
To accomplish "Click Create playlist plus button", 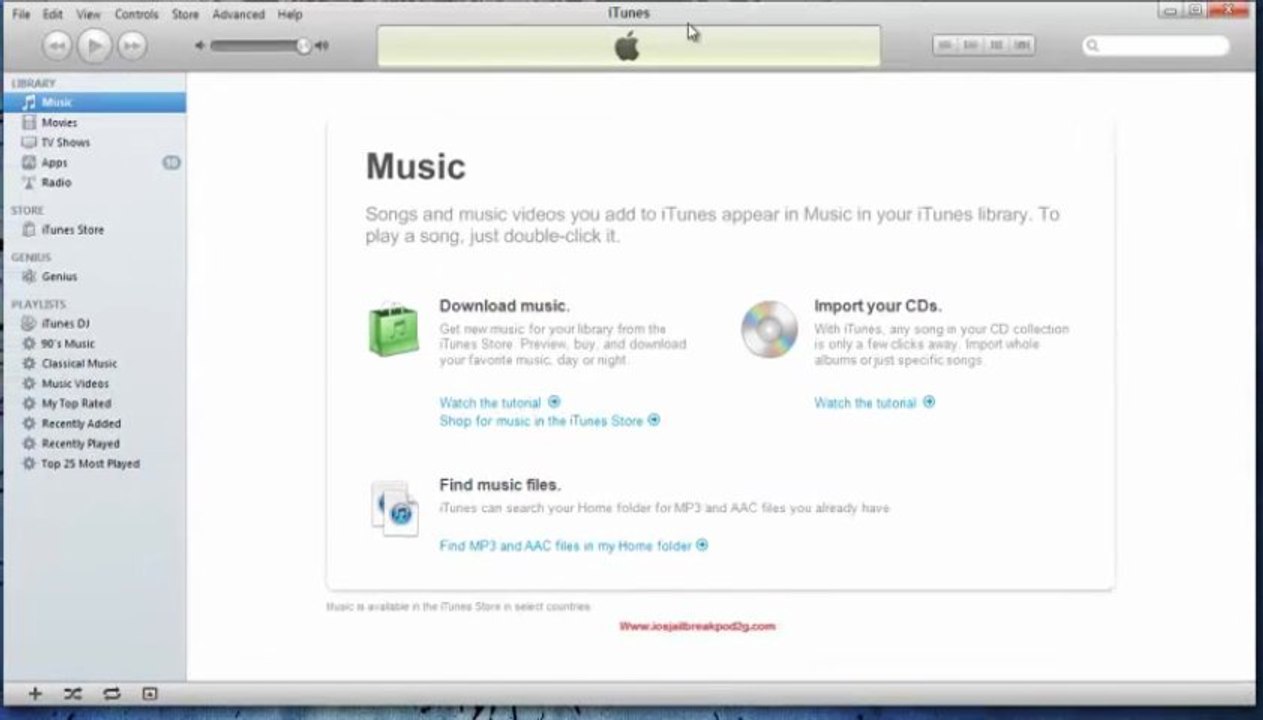I will [35, 693].
